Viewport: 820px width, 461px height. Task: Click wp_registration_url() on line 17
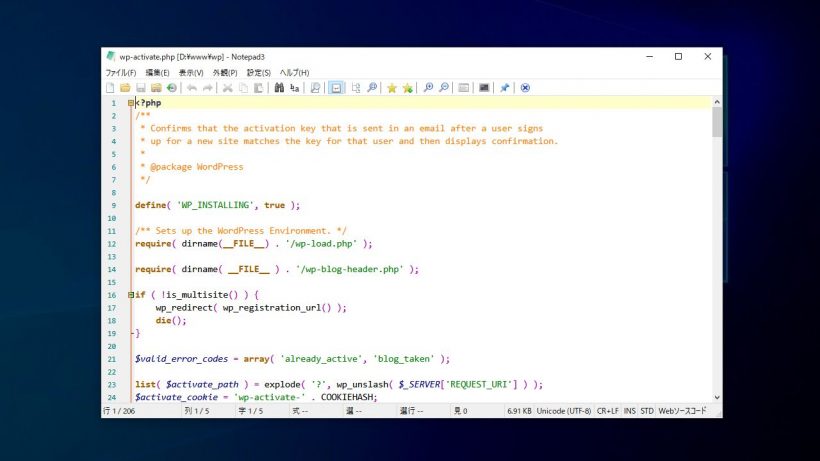(277, 308)
